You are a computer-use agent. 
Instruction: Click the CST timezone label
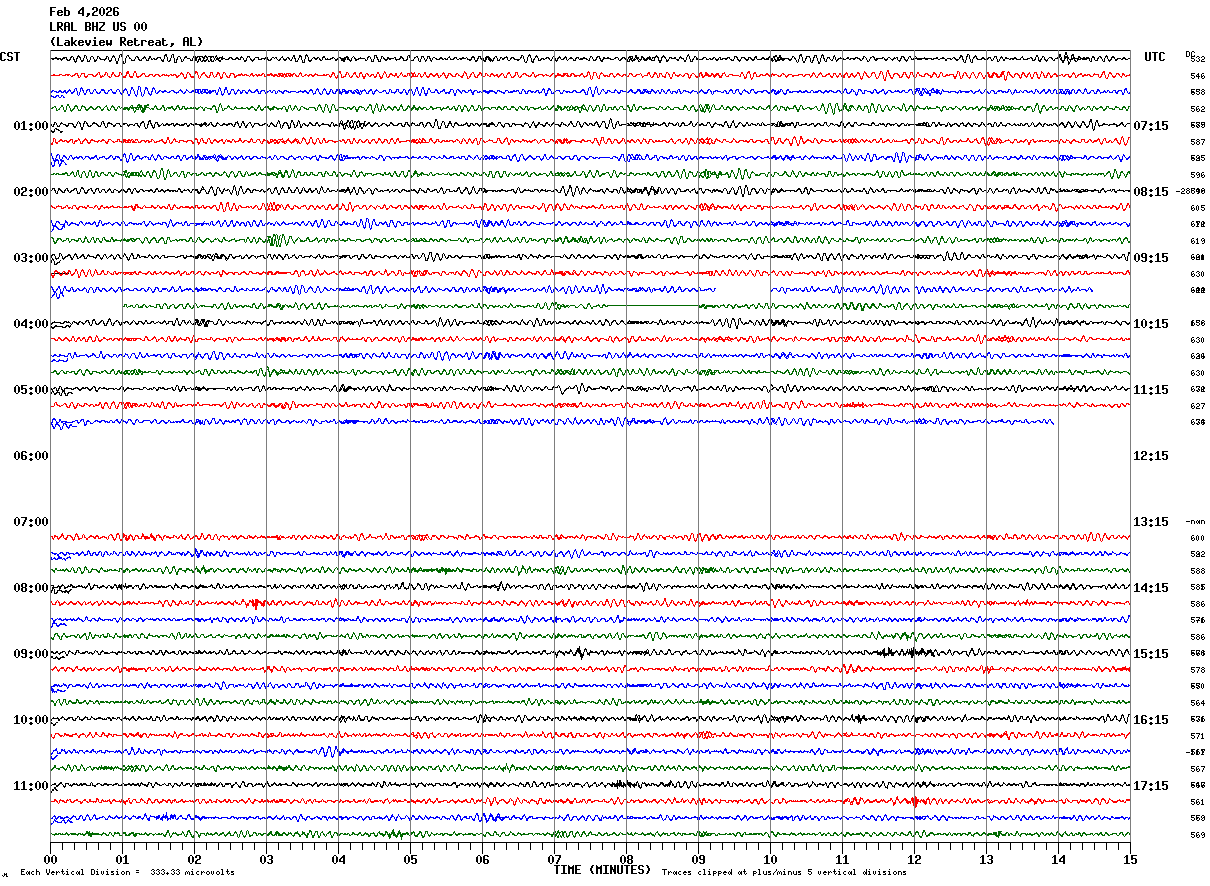click(x=10, y=57)
